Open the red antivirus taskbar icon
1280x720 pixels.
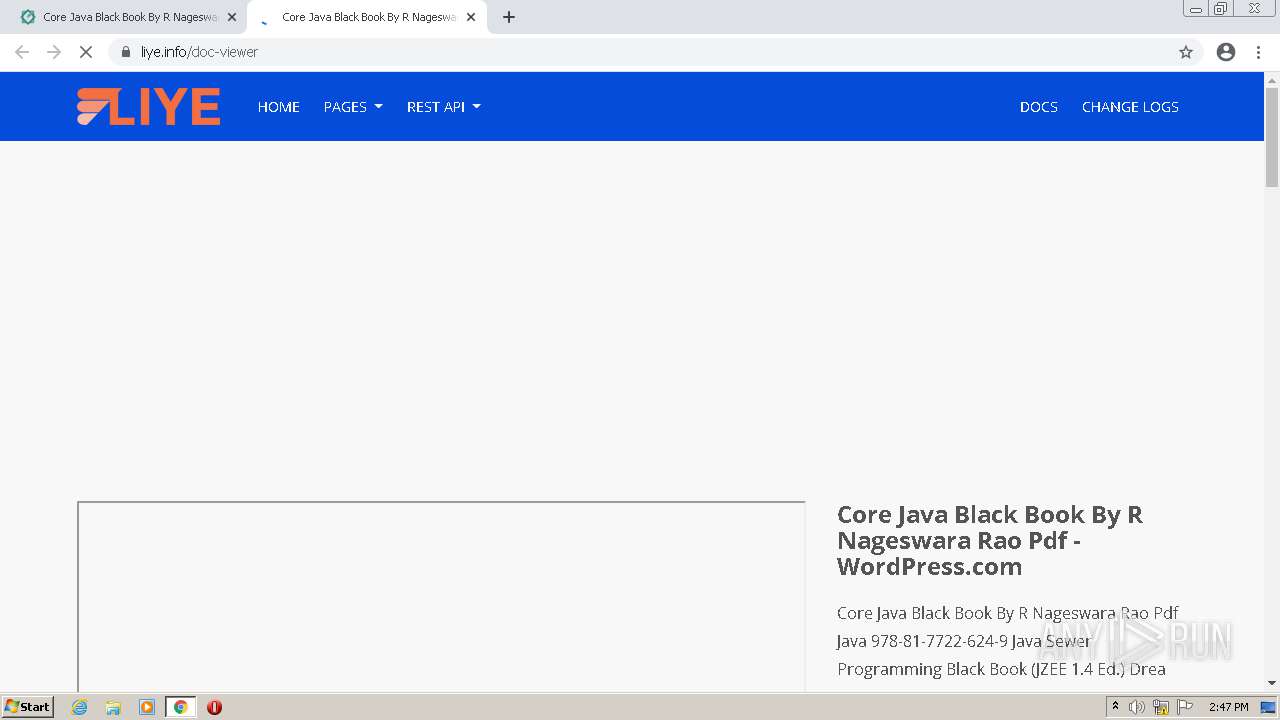click(214, 707)
